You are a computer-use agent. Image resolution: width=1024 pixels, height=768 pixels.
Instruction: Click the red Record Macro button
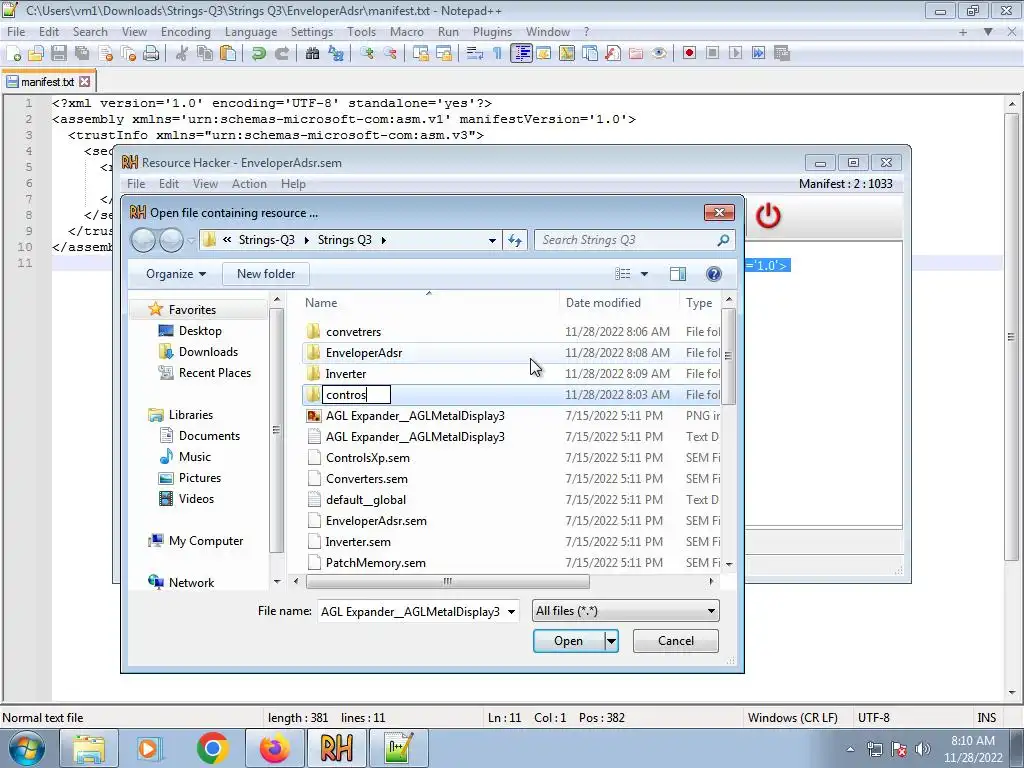click(690, 54)
